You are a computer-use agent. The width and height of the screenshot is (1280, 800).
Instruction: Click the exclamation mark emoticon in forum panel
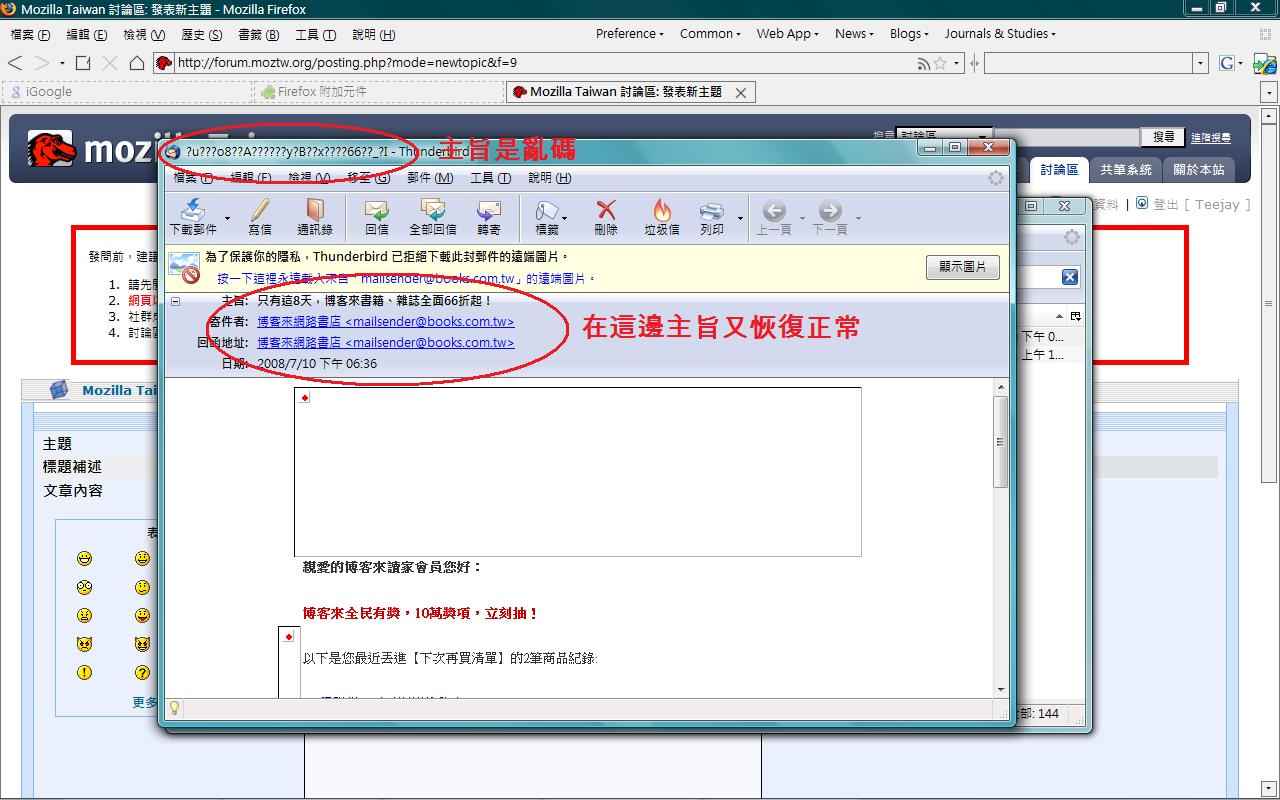(84, 672)
